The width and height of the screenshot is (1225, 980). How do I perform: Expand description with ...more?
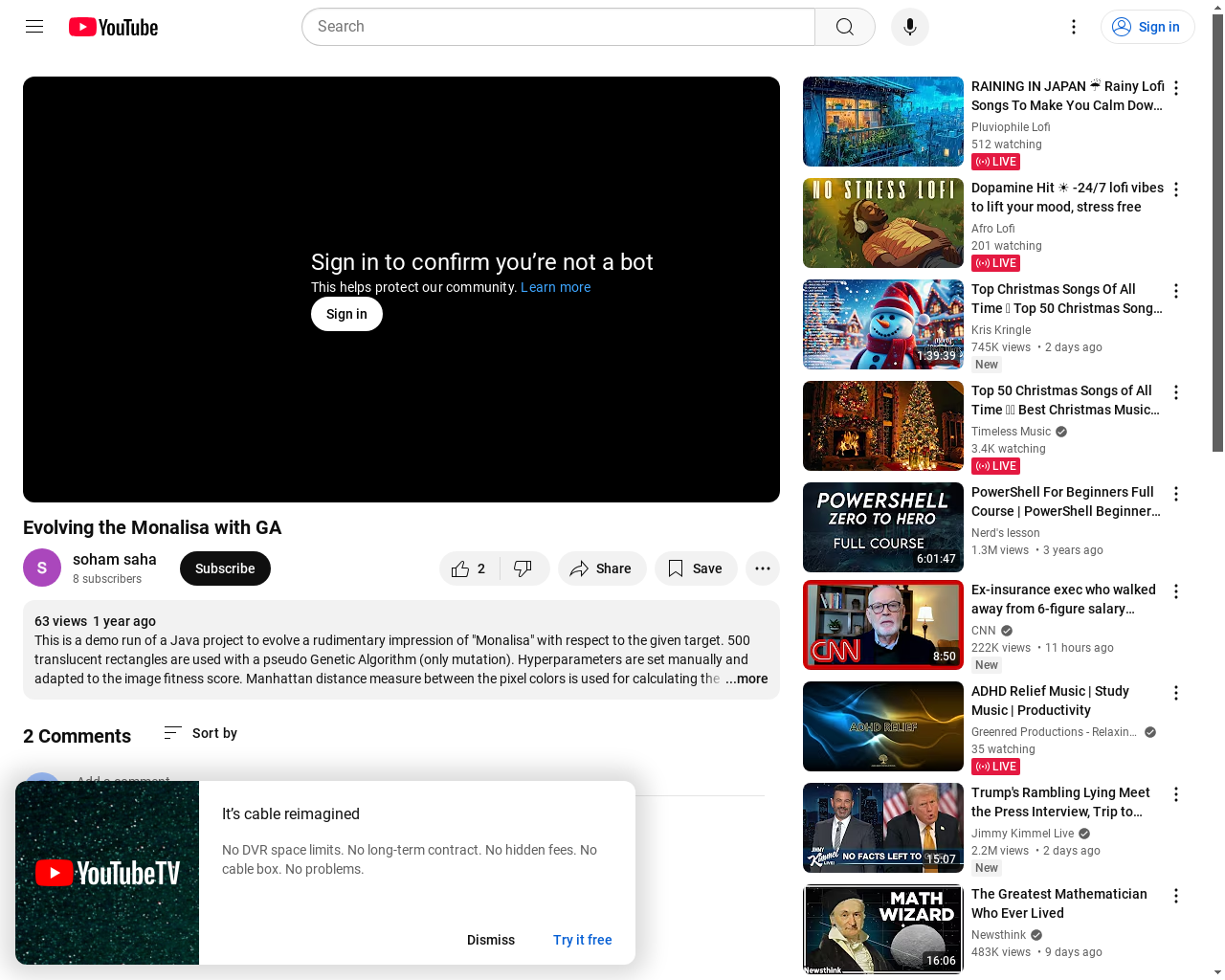point(746,679)
